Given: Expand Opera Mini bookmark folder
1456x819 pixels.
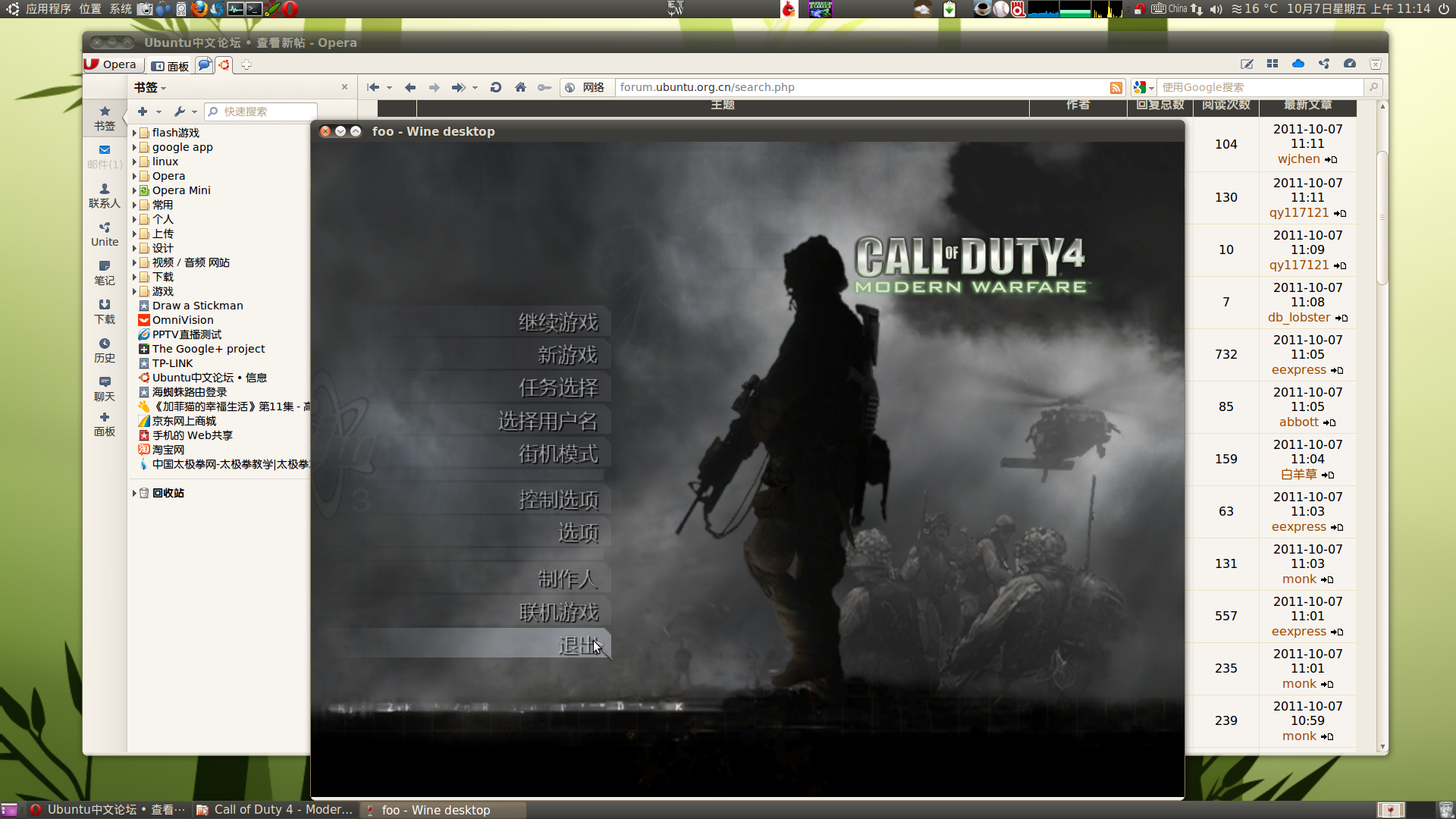Looking at the screenshot, I should (x=134, y=190).
